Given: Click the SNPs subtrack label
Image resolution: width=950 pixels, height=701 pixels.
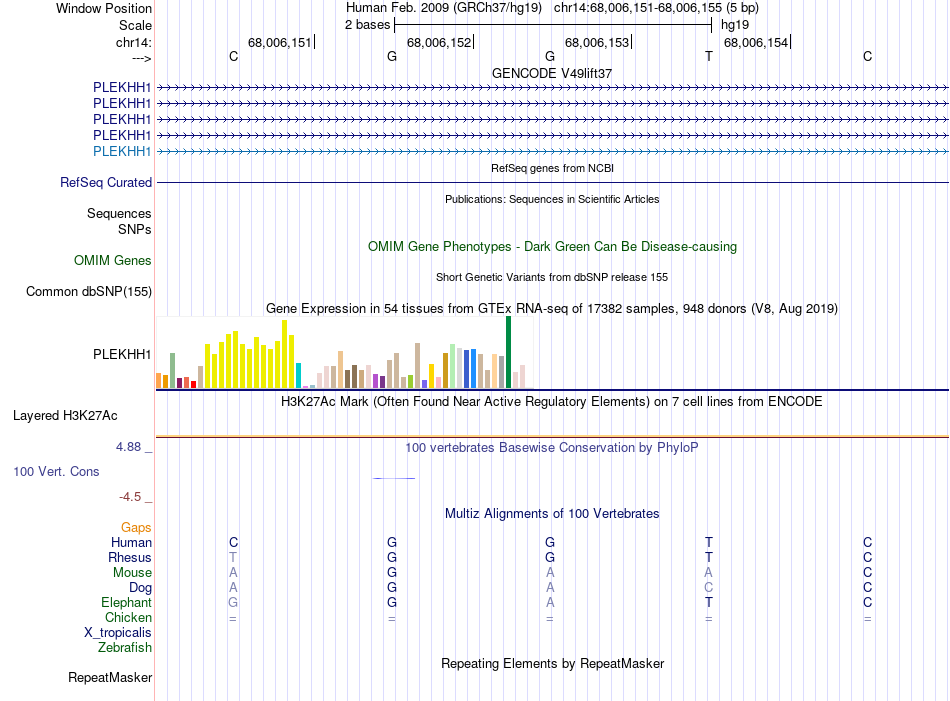Looking at the screenshot, I should point(135,230).
